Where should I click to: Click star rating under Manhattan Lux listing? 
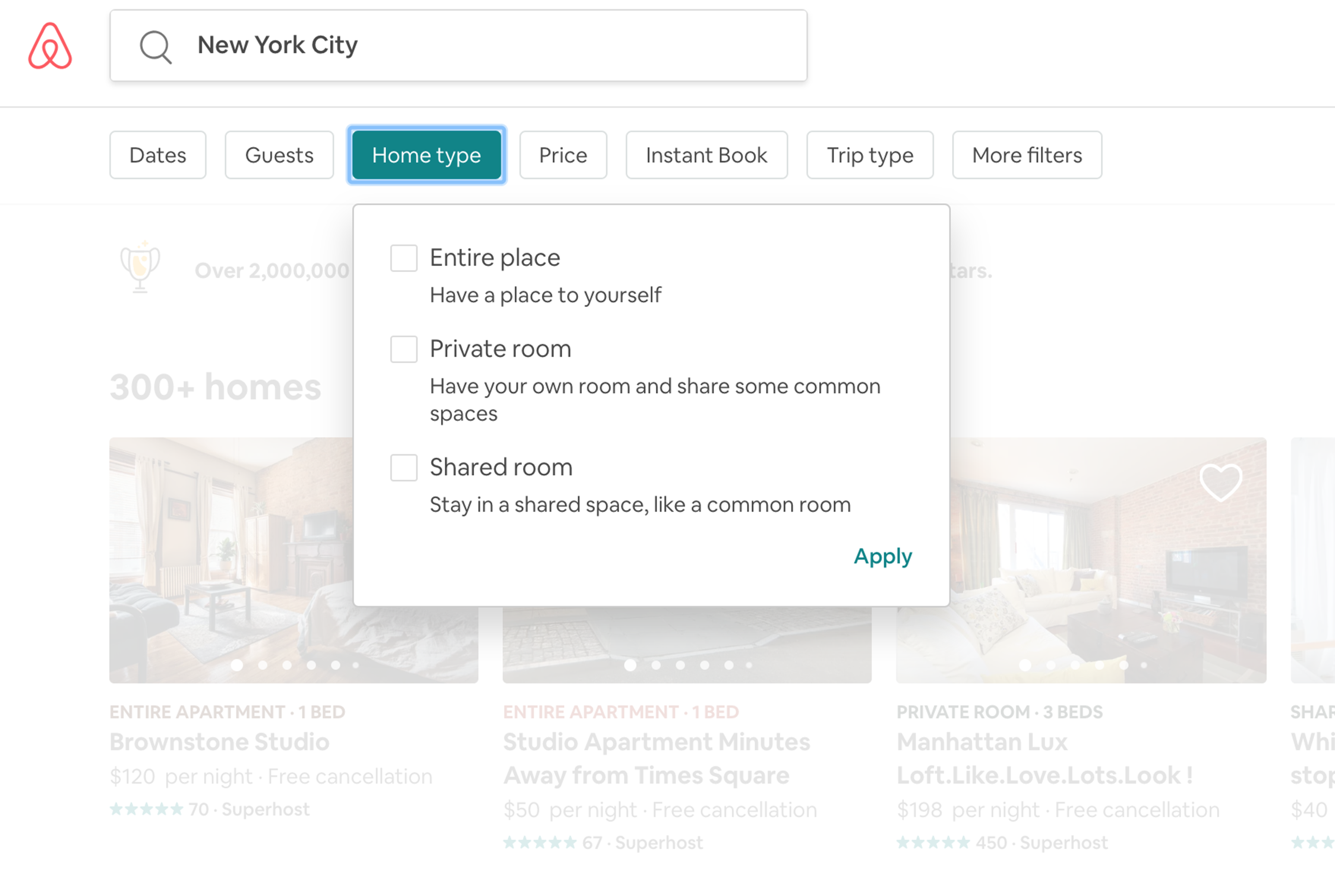[933, 842]
